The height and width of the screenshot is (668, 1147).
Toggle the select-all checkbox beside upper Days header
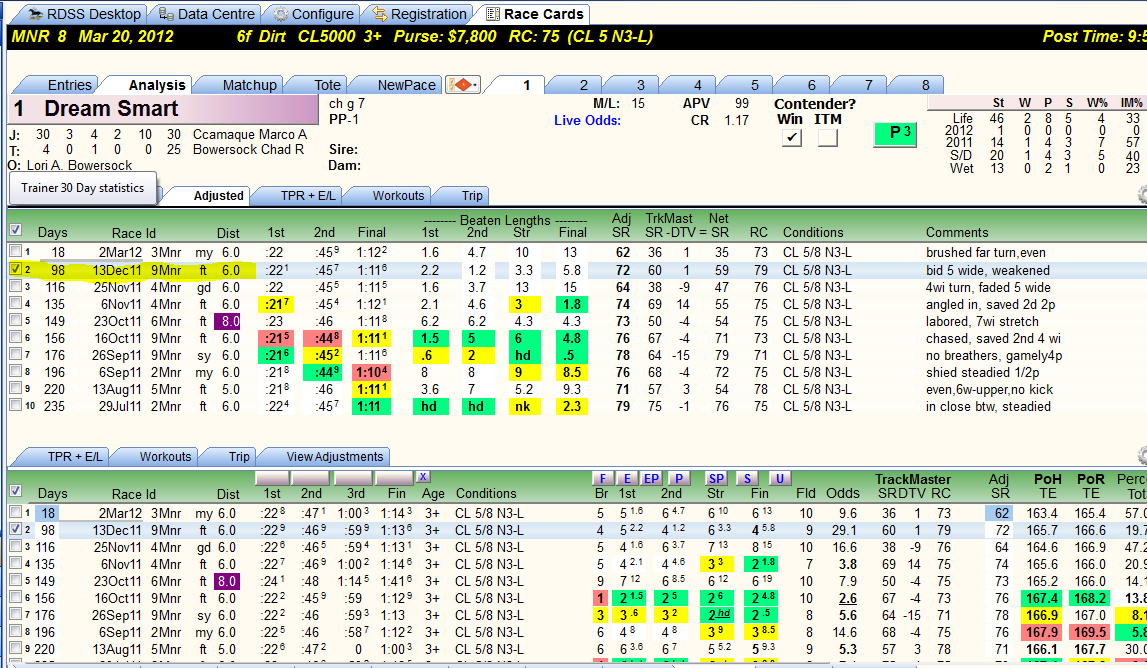[15, 230]
